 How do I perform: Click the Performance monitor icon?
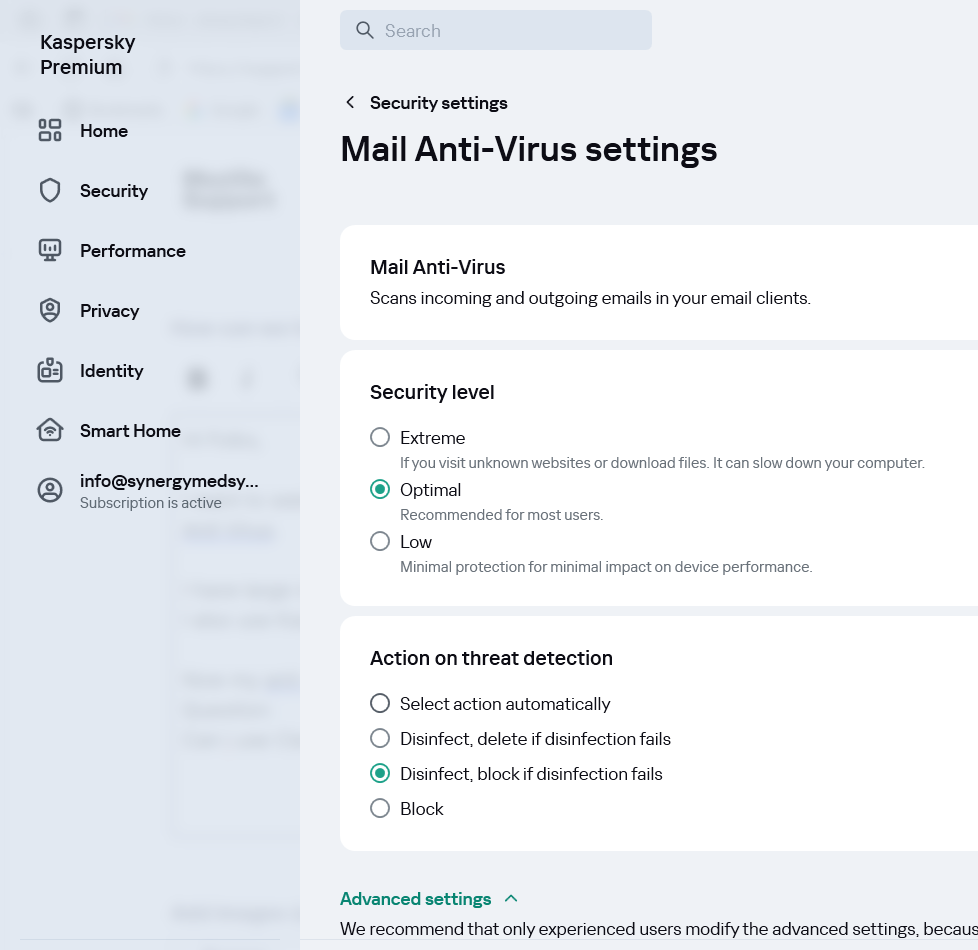coord(50,251)
